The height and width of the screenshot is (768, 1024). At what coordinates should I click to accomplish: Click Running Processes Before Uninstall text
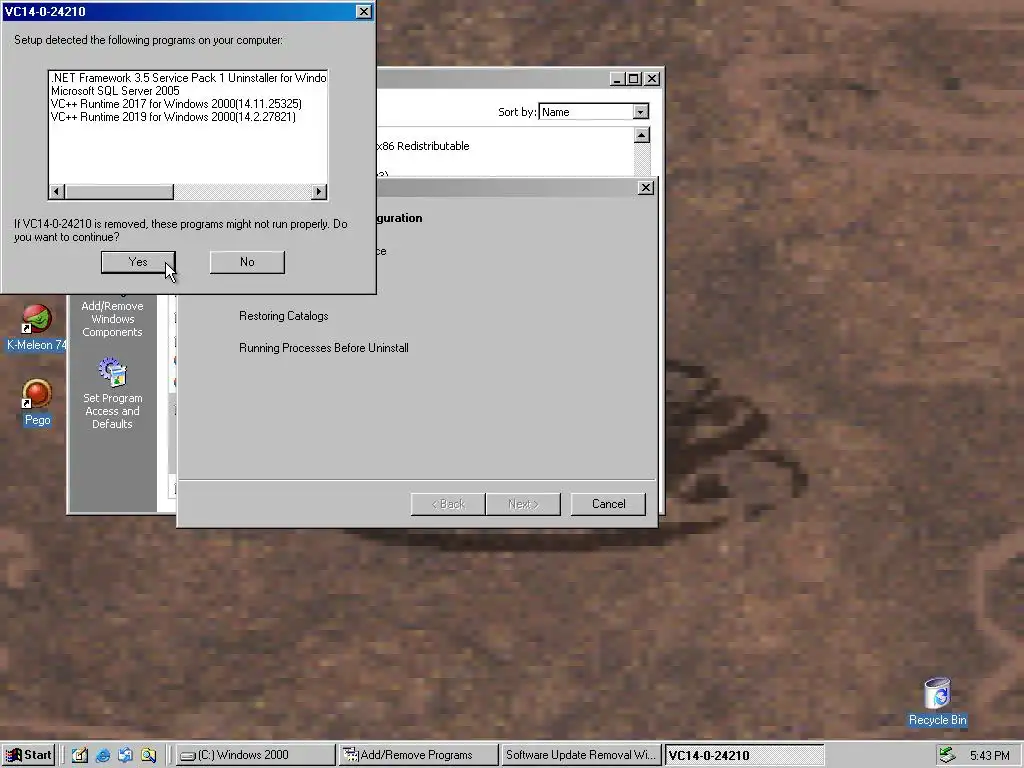coord(324,348)
